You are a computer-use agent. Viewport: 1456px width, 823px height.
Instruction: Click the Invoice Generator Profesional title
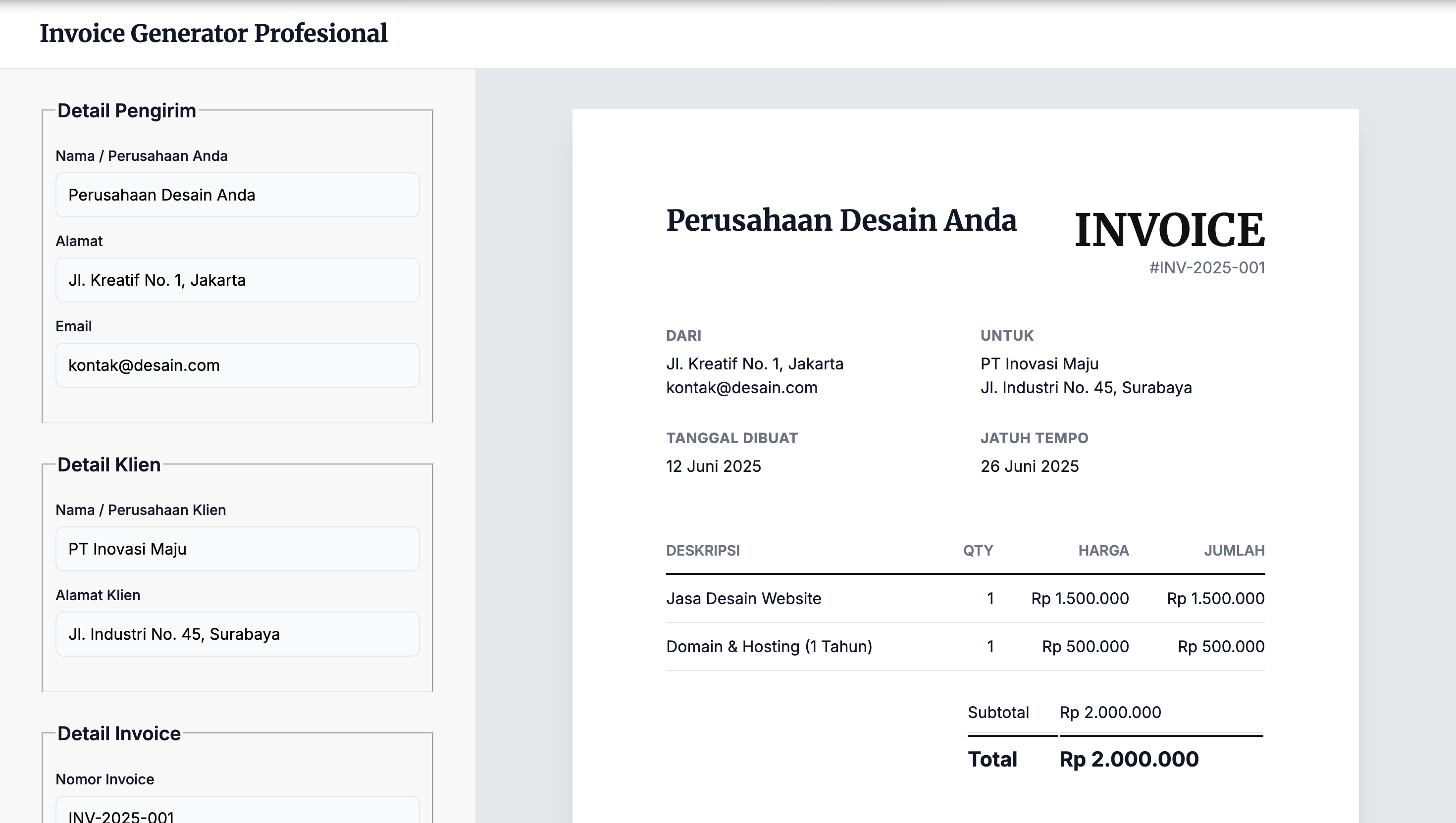pyautogui.click(x=213, y=33)
